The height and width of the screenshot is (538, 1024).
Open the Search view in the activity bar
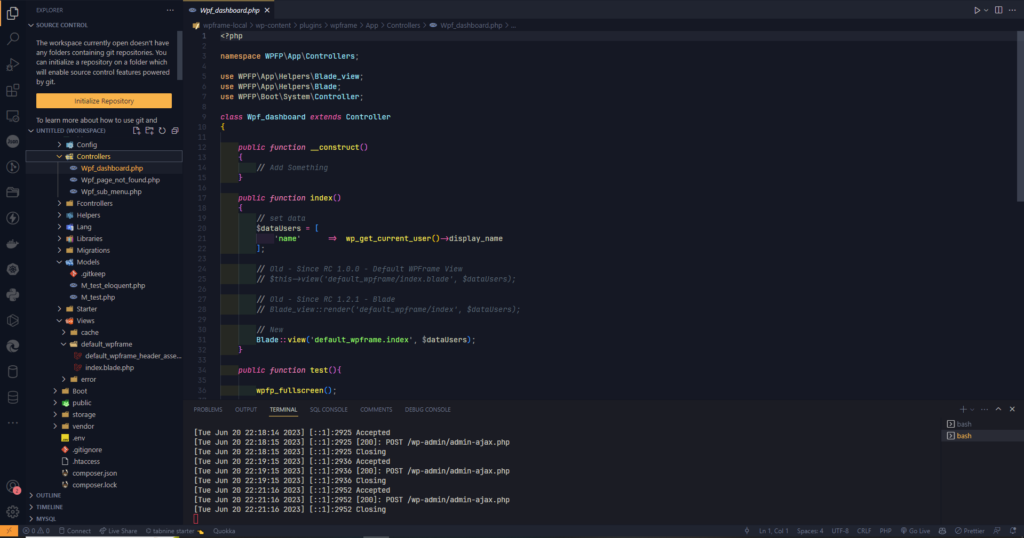coord(12,39)
